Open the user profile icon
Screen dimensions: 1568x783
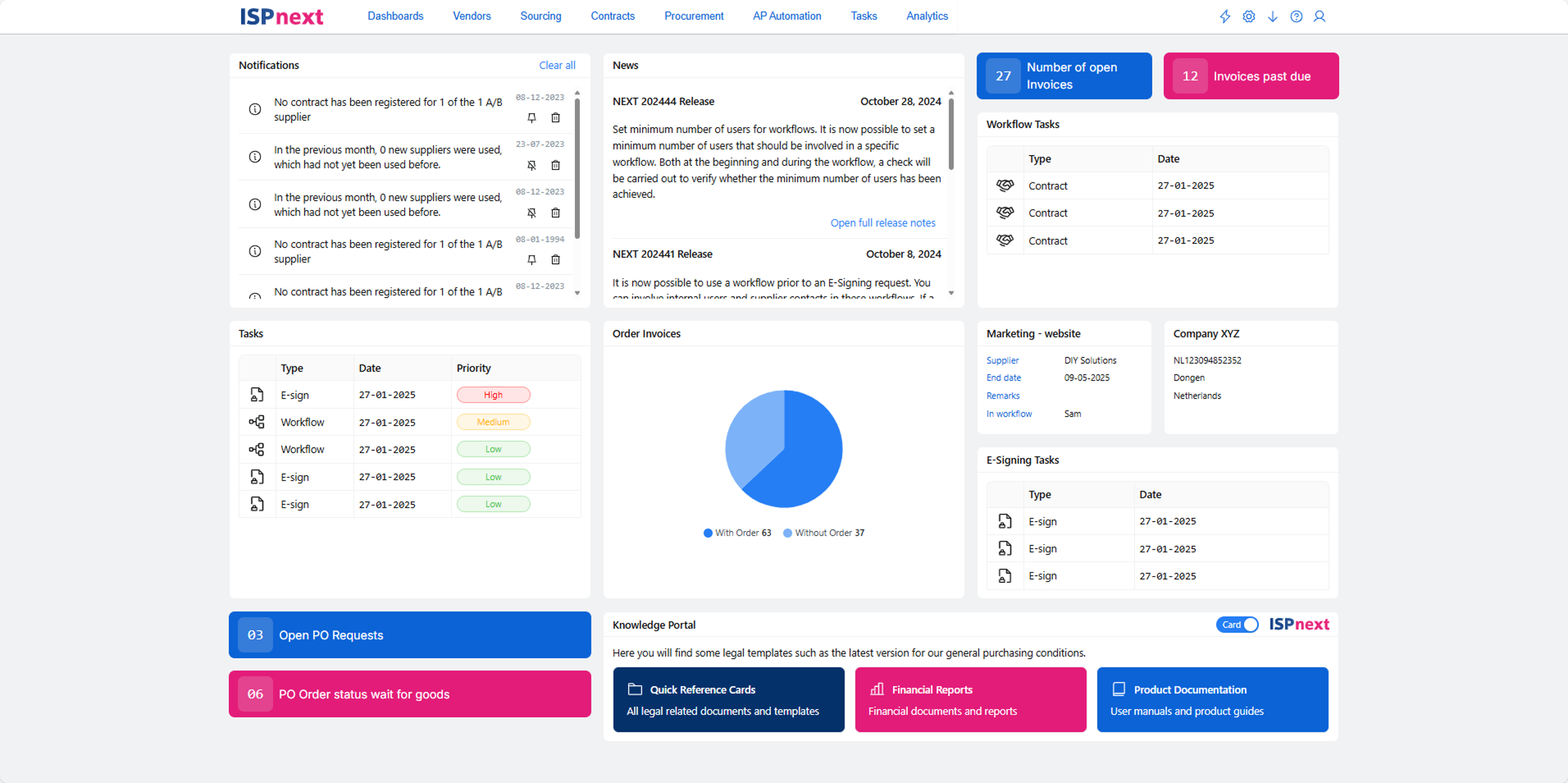(x=1319, y=16)
